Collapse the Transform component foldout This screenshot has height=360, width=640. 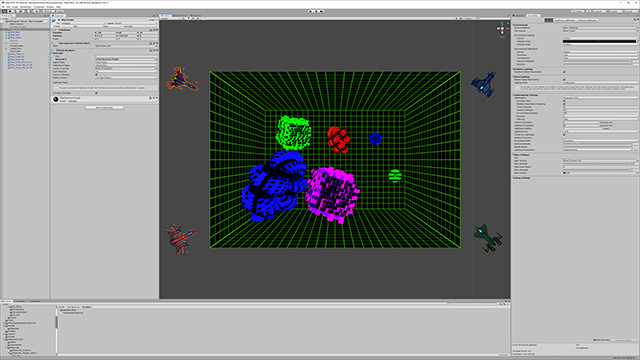[53, 30]
